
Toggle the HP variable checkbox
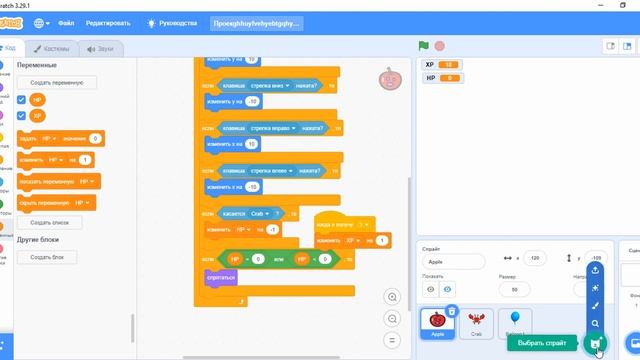[x=21, y=100]
